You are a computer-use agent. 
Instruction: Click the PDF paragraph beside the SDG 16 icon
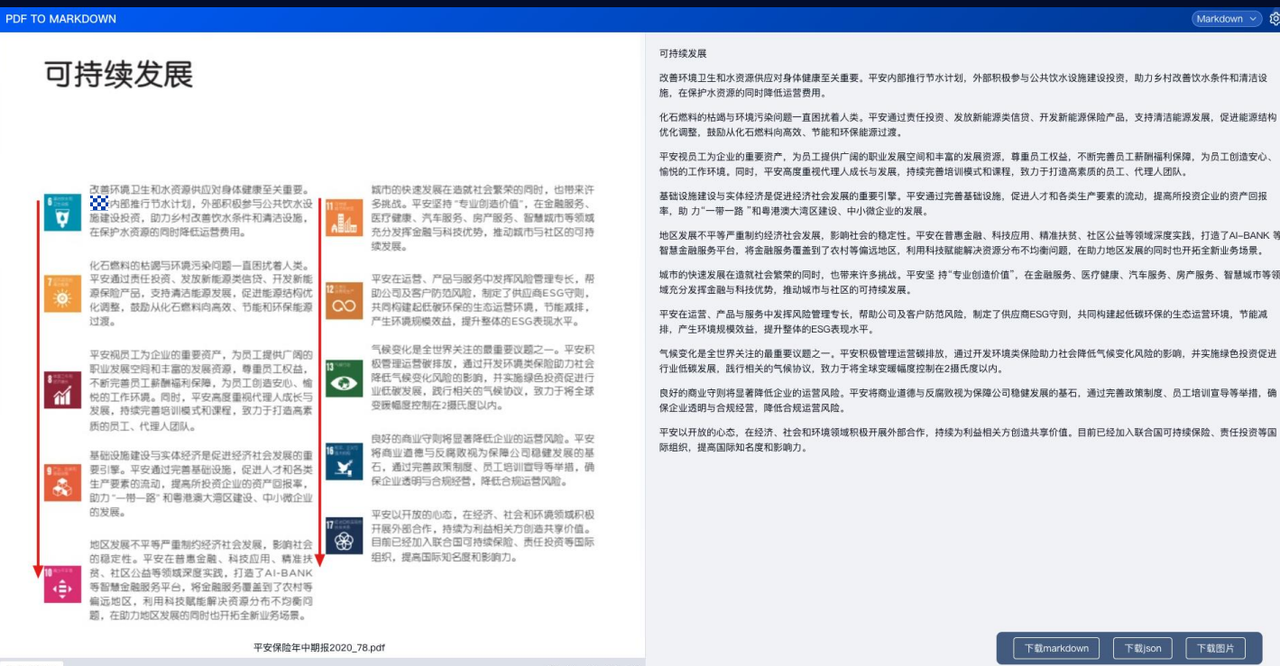pyautogui.click(x=483, y=460)
